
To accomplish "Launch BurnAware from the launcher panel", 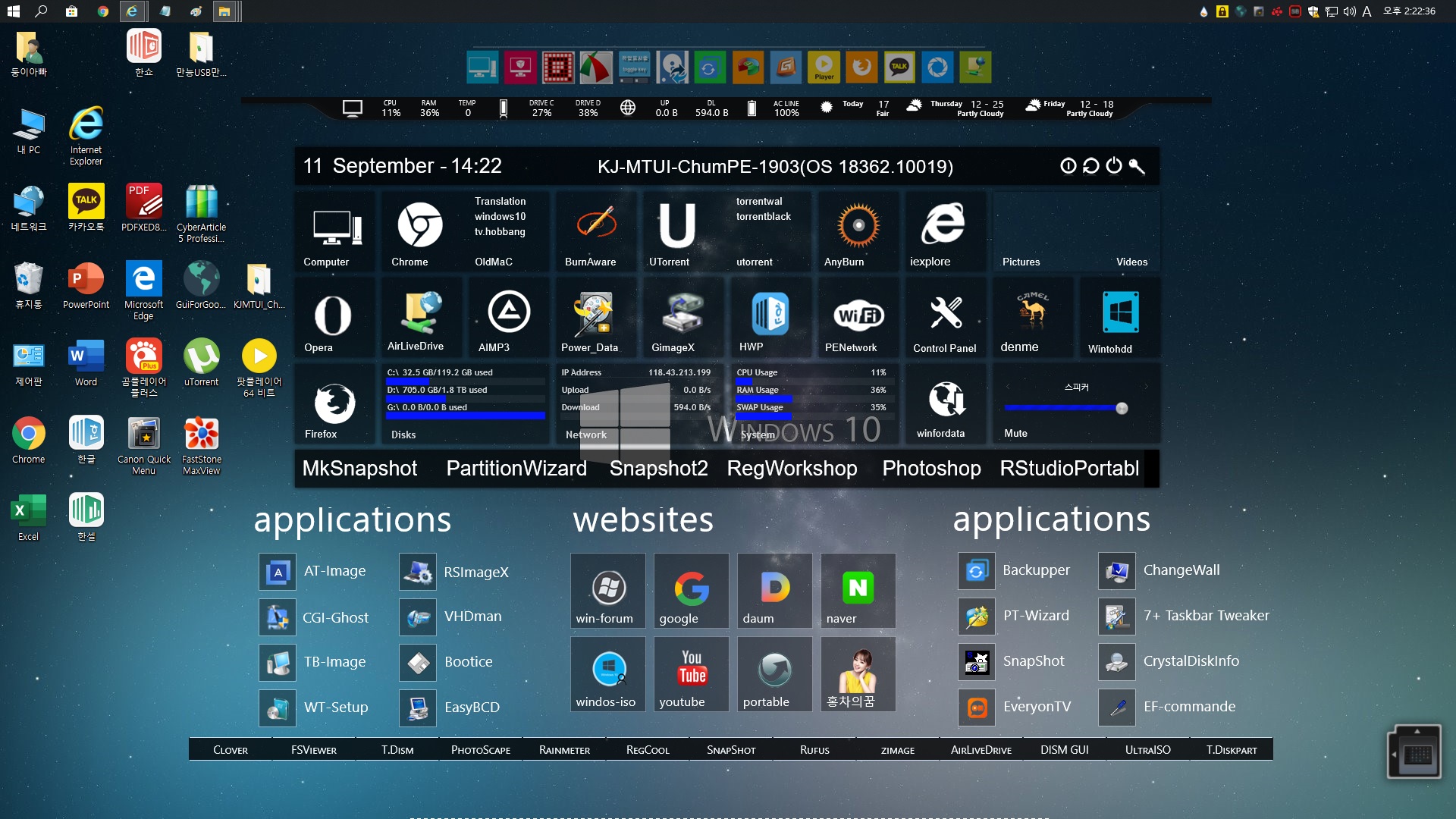I will 596,231.
